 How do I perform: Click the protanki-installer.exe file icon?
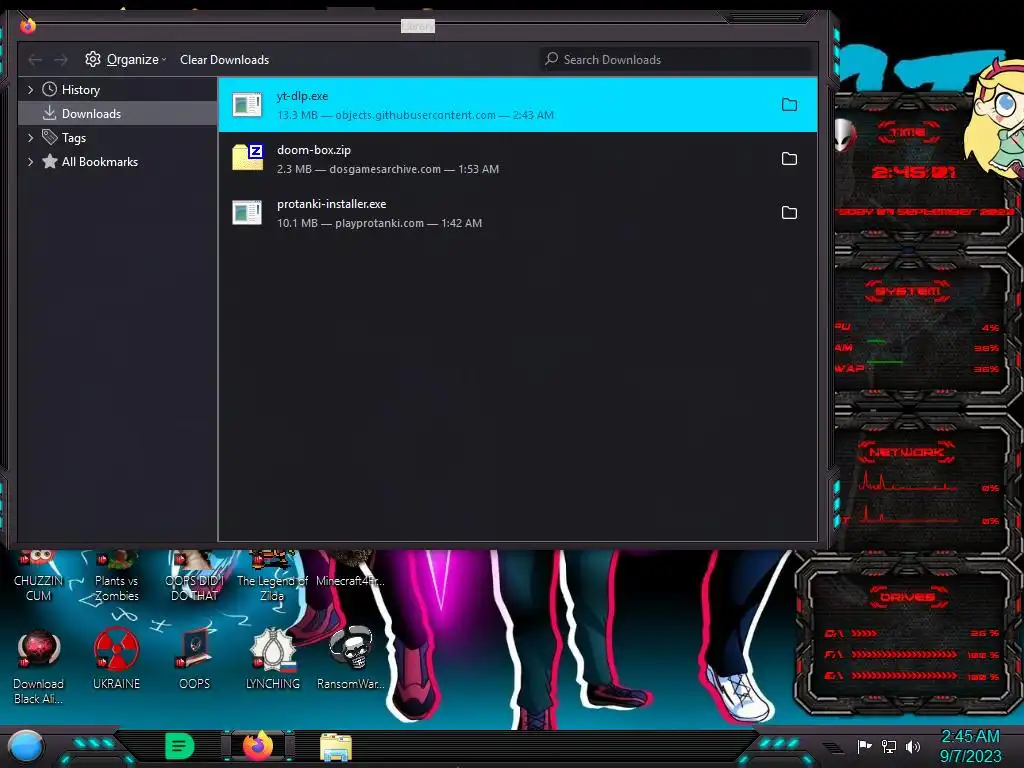(x=247, y=213)
